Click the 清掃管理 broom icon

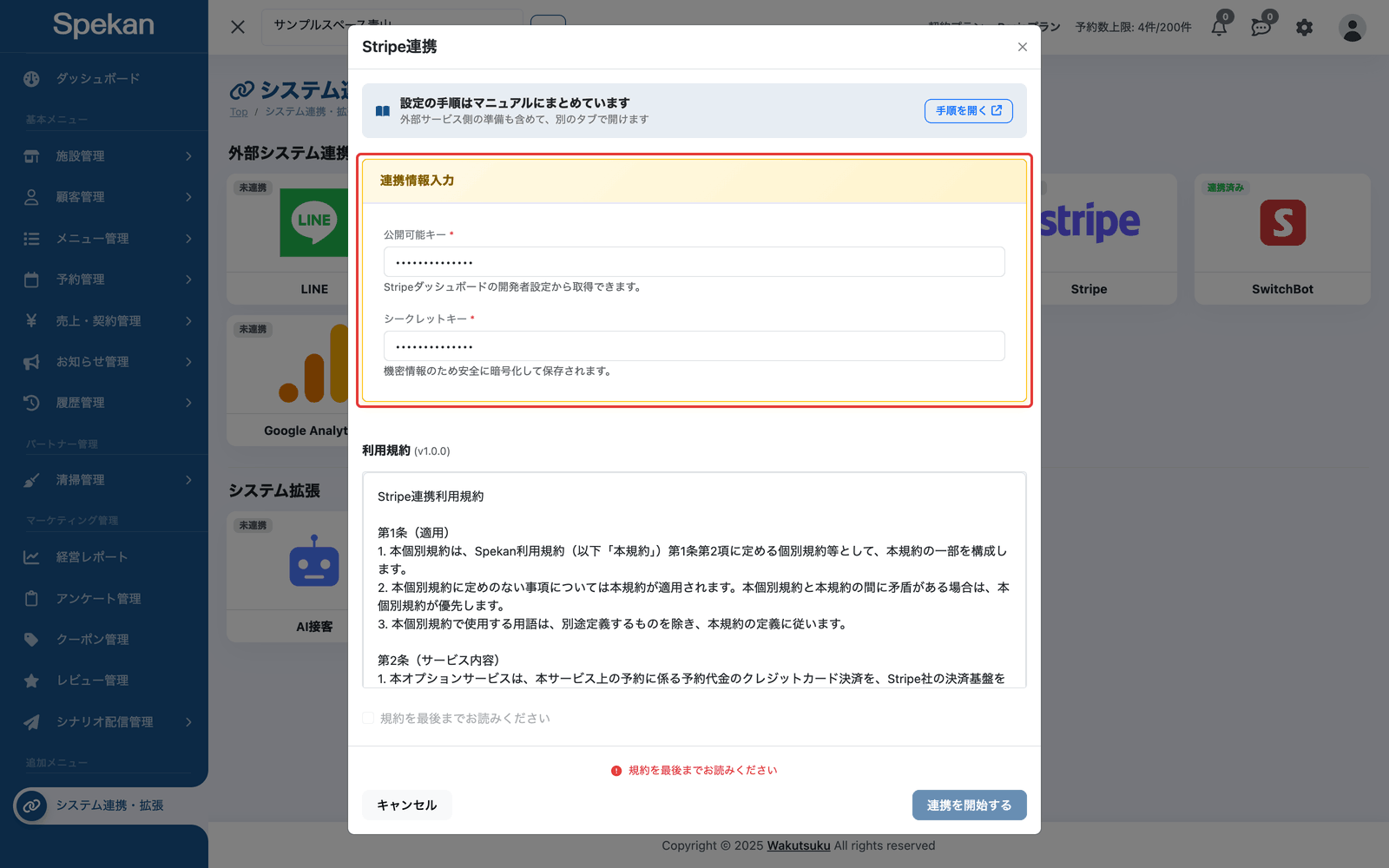(31, 480)
